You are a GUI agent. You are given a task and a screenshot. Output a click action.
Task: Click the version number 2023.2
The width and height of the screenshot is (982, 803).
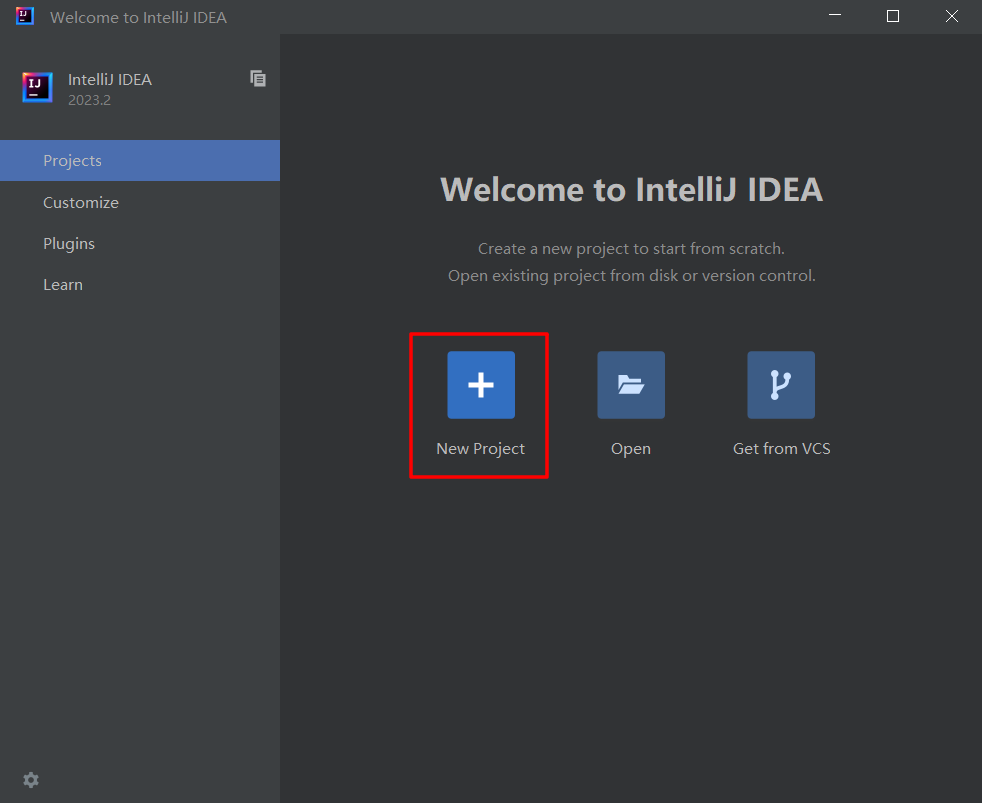(x=90, y=100)
